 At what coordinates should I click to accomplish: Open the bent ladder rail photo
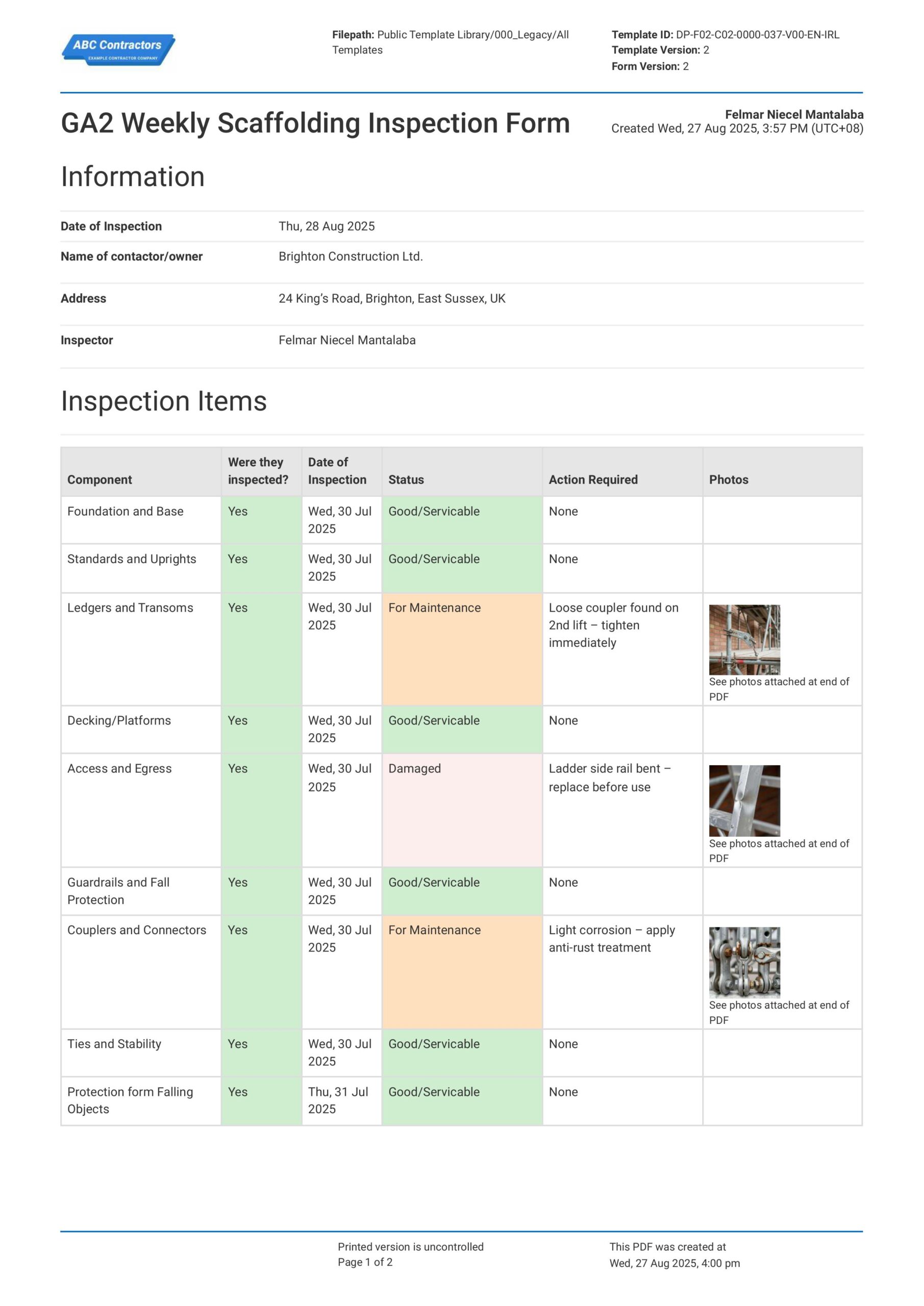[744, 800]
